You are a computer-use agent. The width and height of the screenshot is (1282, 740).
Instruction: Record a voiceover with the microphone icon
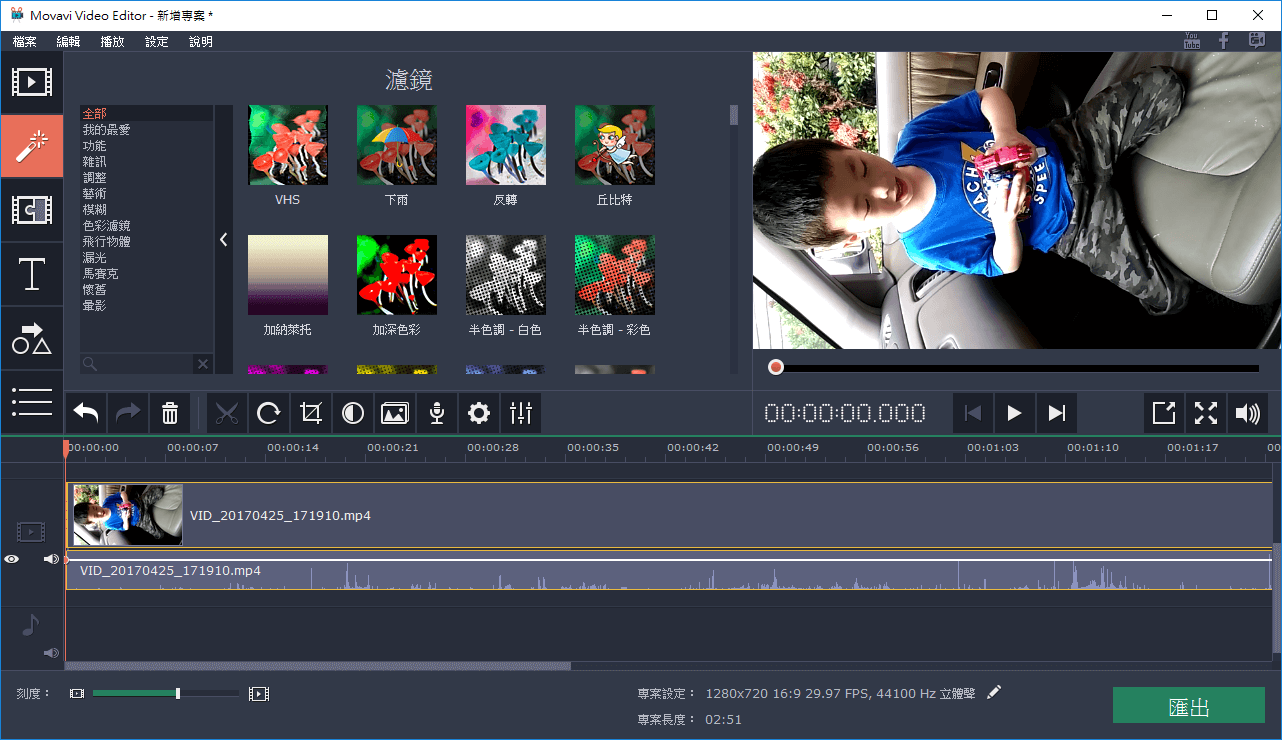[x=436, y=412]
